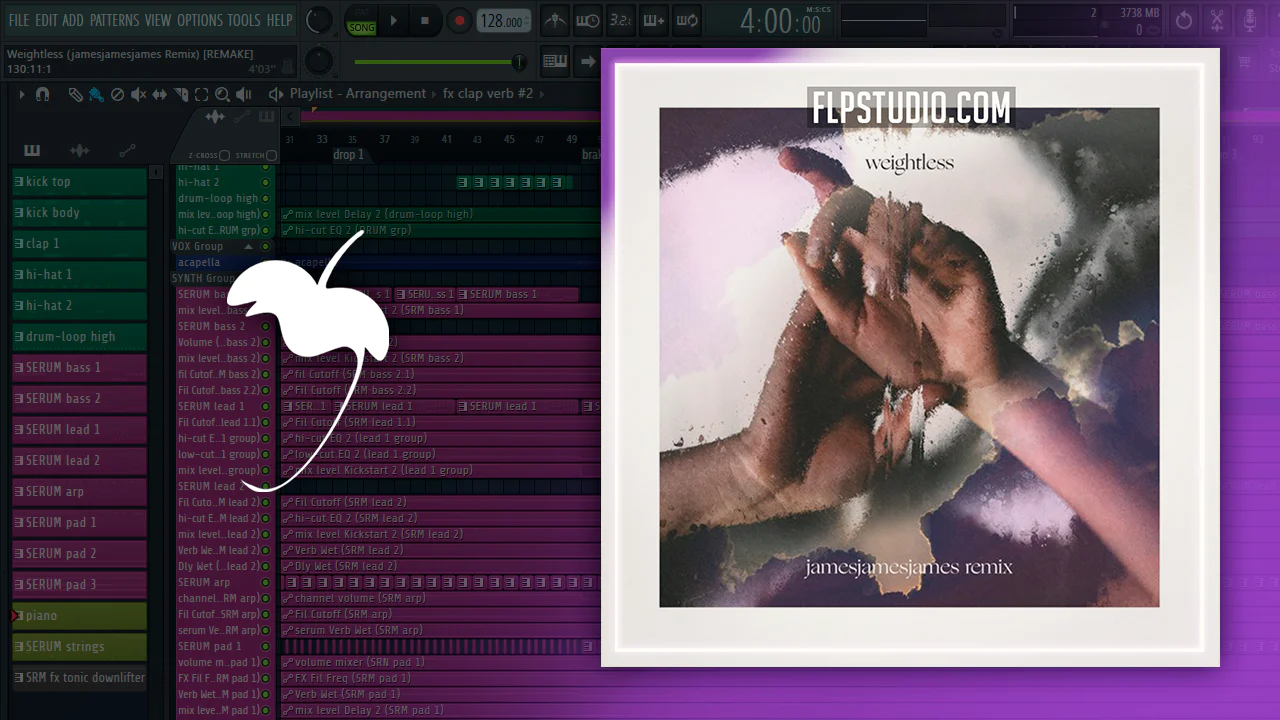
Task: Select the Delete tool
Action: (117, 95)
